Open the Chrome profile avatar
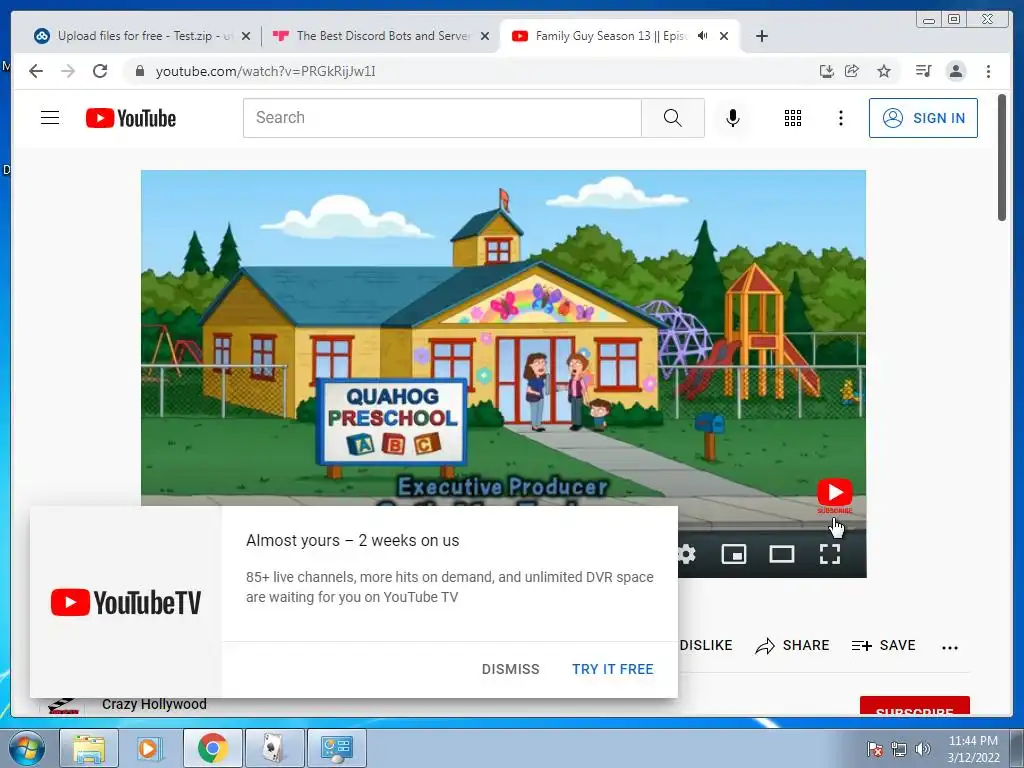Screen dimensions: 1024x768 (956, 71)
